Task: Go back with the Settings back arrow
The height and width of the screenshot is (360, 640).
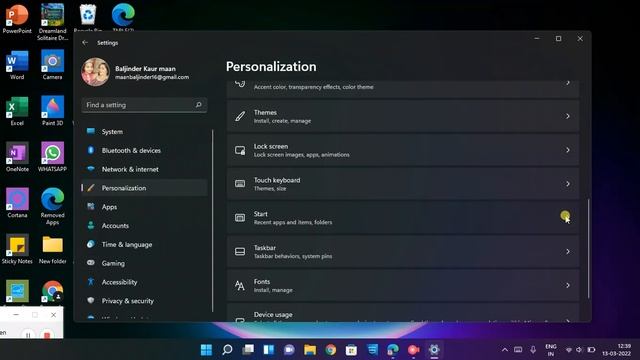Action: pos(85,42)
